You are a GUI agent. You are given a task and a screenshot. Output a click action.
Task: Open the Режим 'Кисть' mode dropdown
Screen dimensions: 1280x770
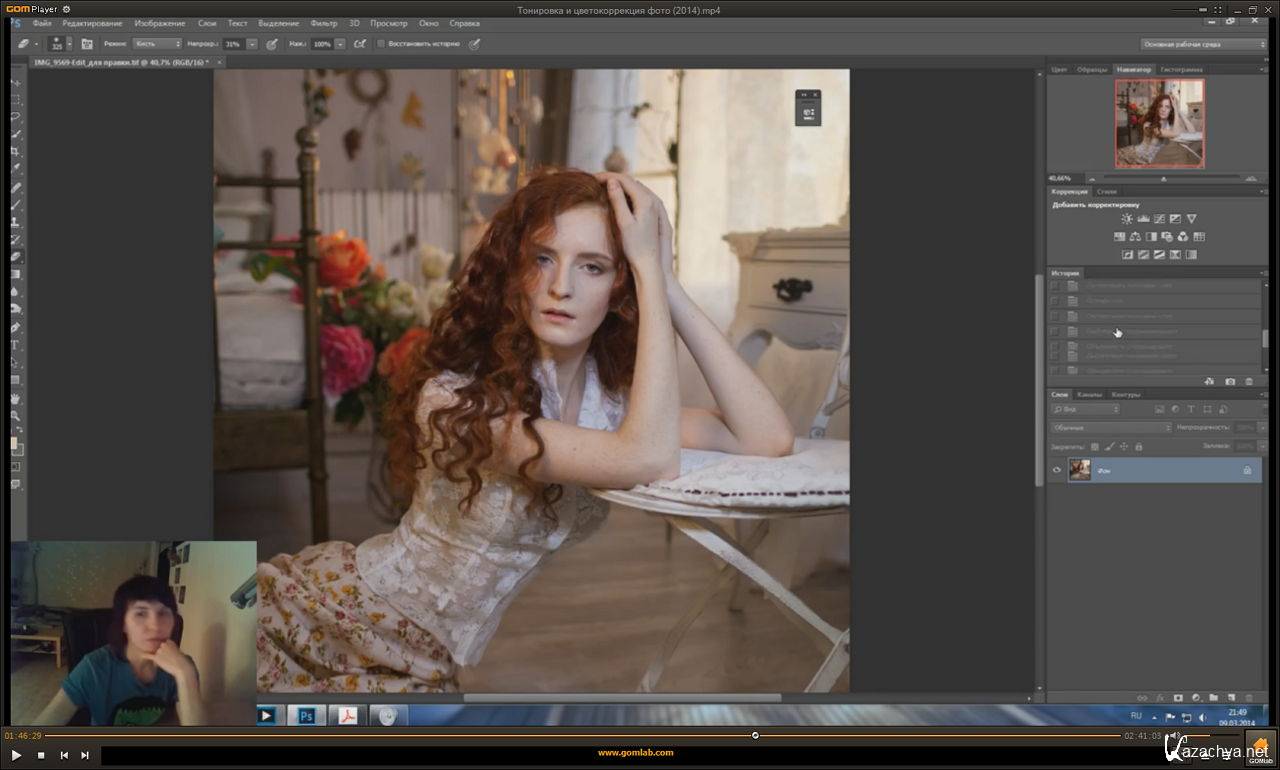point(157,44)
